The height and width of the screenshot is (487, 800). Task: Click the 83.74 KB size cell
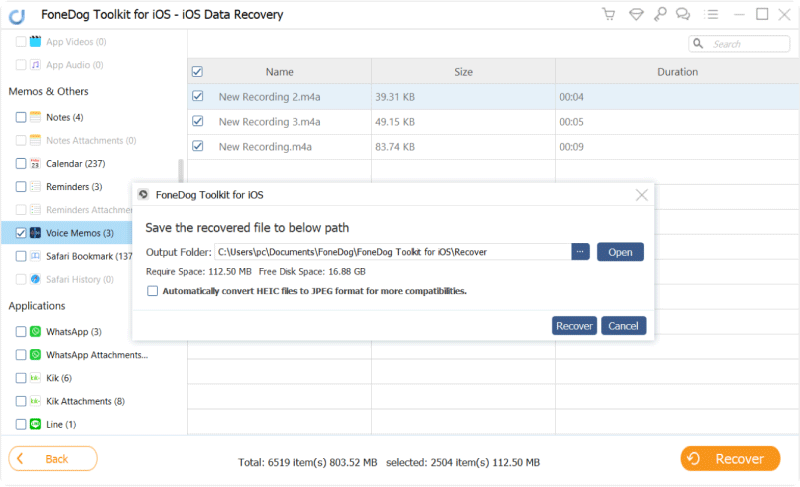395,147
